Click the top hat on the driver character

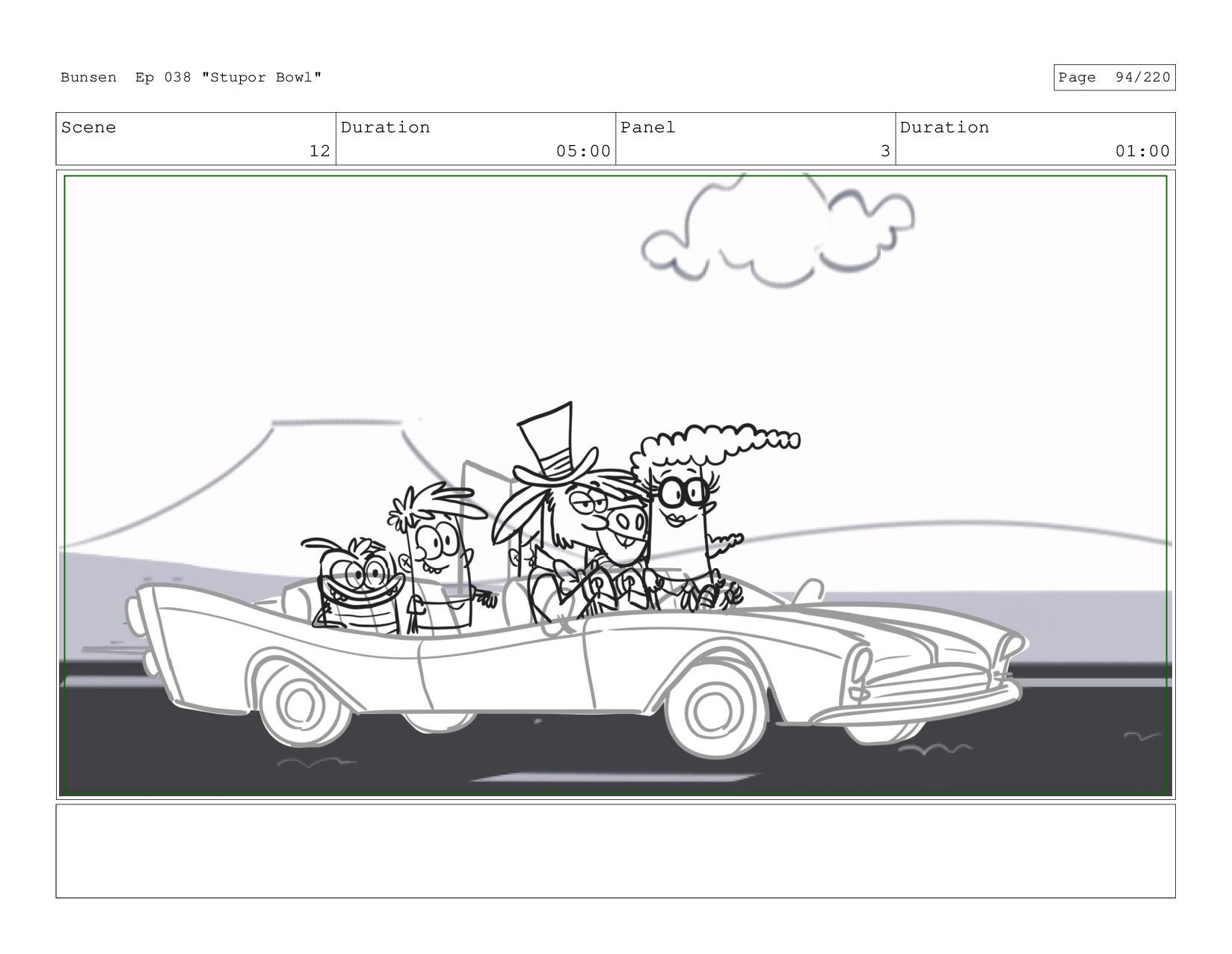click(x=557, y=444)
